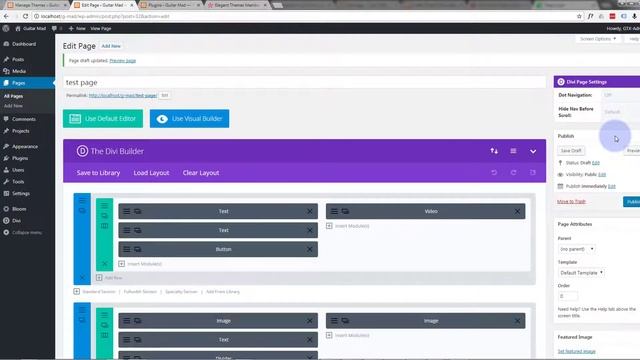Clone the first green row
This screenshot has width=640, height=360.
point(104,216)
